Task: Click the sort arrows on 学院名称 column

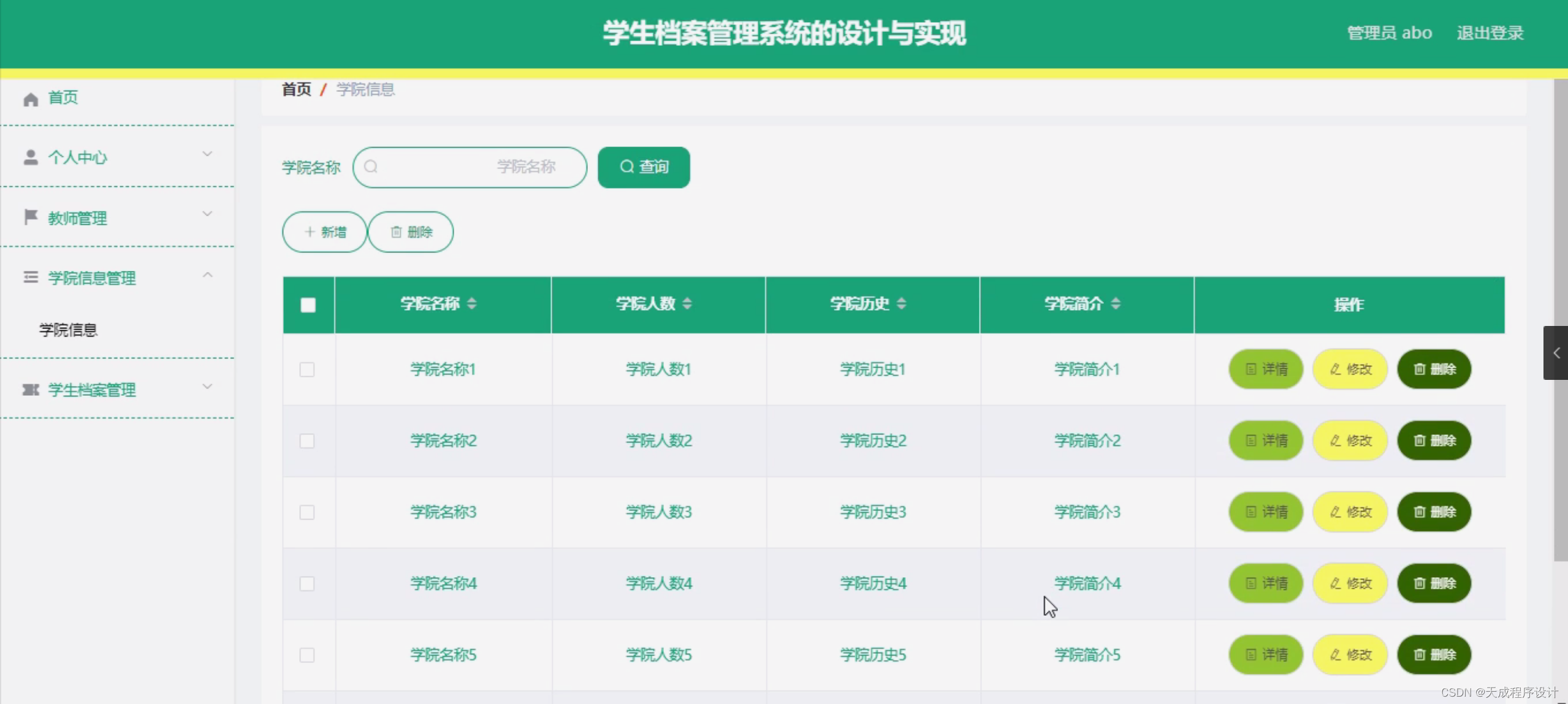Action: pyautogui.click(x=471, y=304)
